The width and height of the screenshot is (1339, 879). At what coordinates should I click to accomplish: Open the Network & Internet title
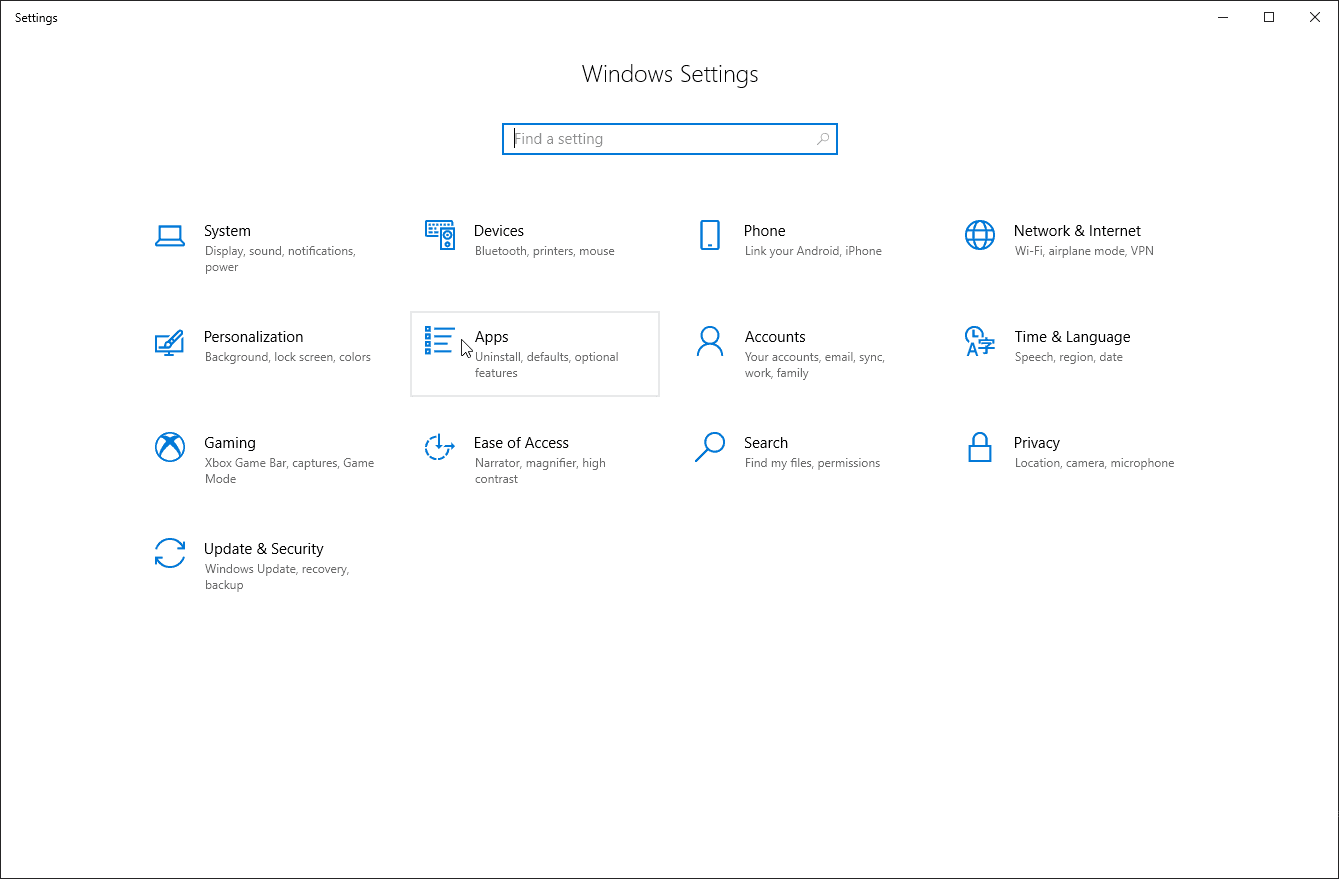coord(1077,231)
